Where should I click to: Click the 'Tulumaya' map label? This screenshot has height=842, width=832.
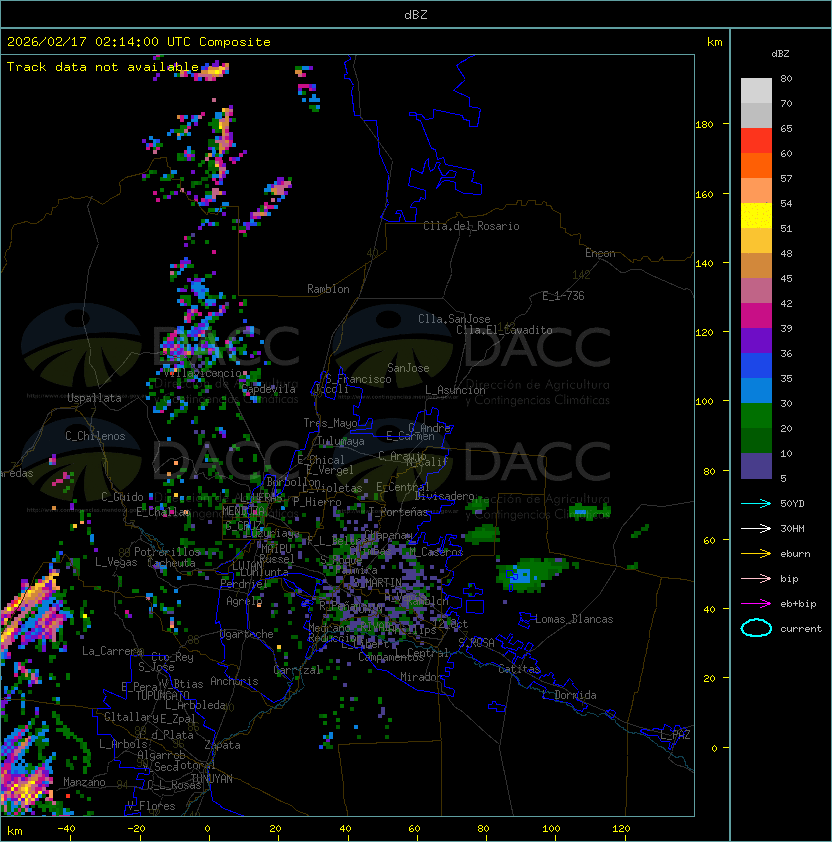(x=341, y=441)
